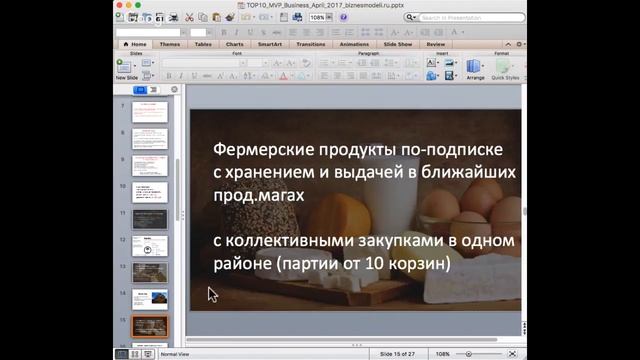The width and height of the screenshot is (640, 360).
Task: Click the Redo icon in top toolbar
Action: click(264, 17)
